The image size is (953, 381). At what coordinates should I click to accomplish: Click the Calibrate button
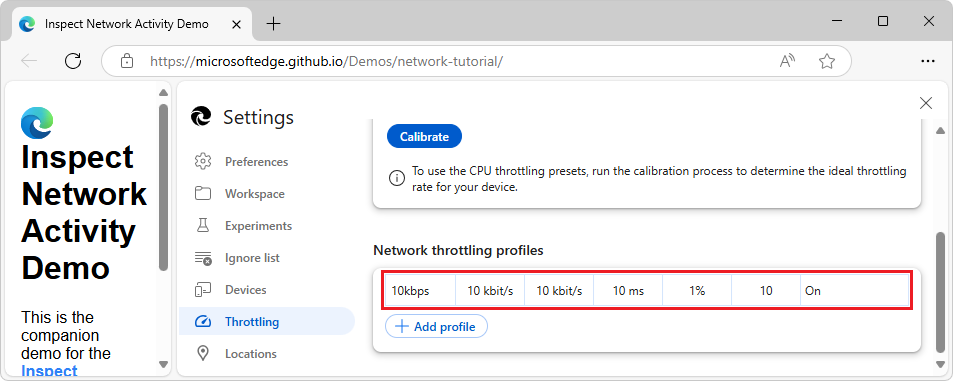(x=424, y=137)
